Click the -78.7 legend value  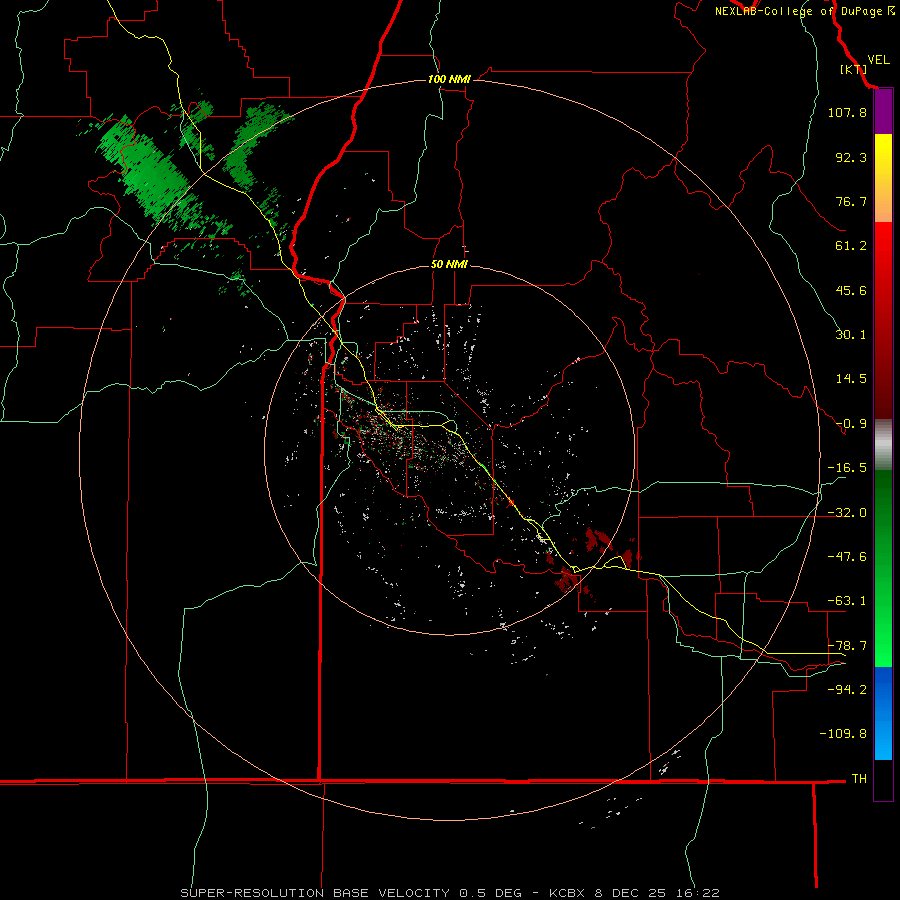tap(847, 646)
